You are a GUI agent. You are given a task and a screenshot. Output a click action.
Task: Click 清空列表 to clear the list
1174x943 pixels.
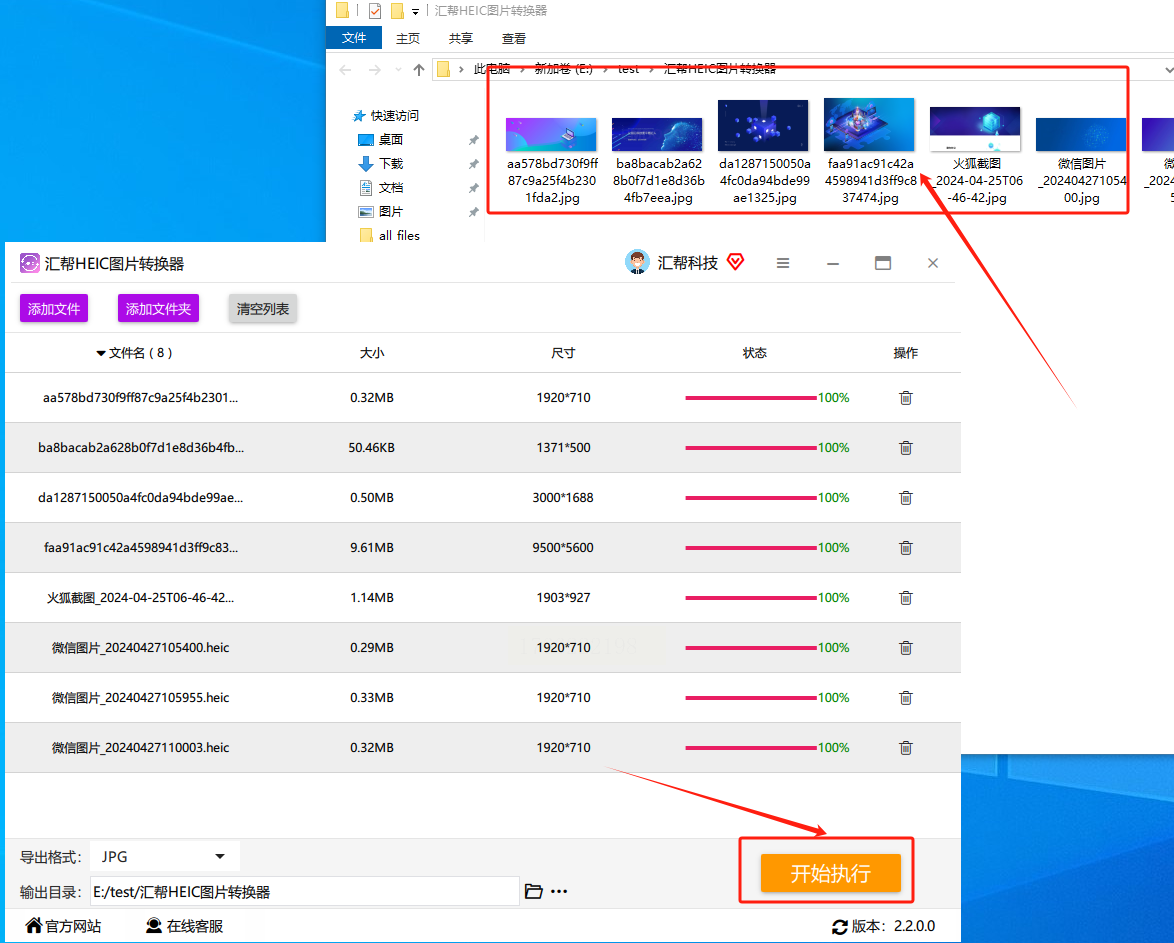[x=263, y=309]
